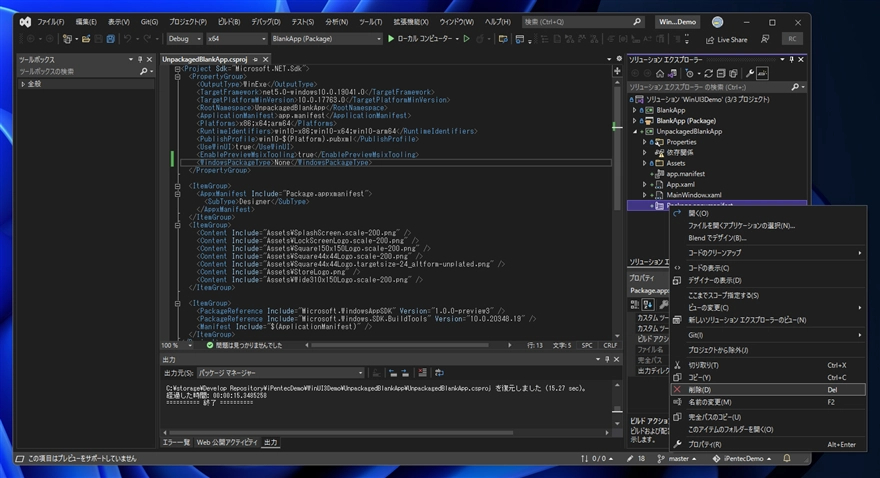Pin the Toolbox panel with the pushpin
880x478 pixels.
(140, 59)
